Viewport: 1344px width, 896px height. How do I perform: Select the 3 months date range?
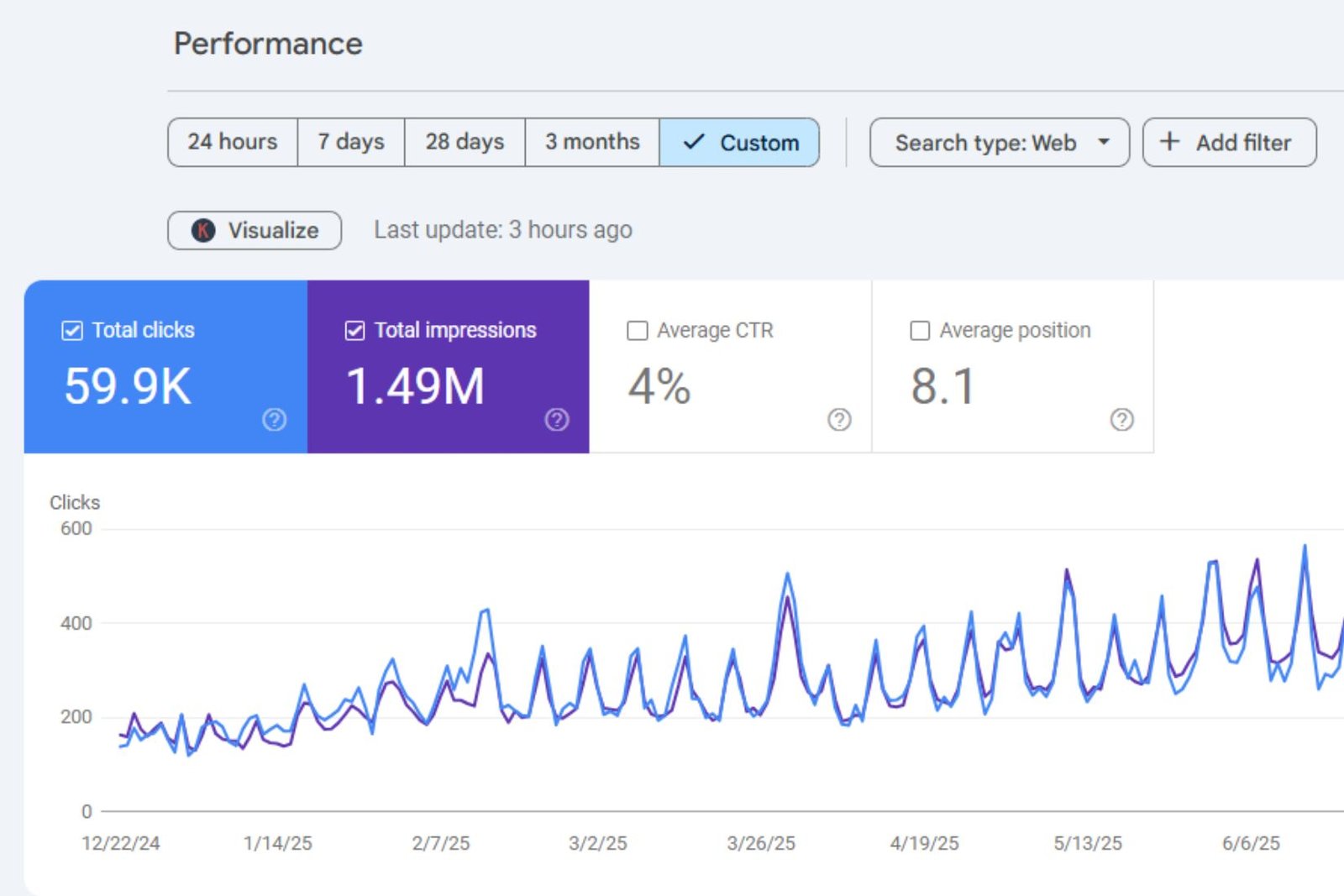tap(592, 142)
